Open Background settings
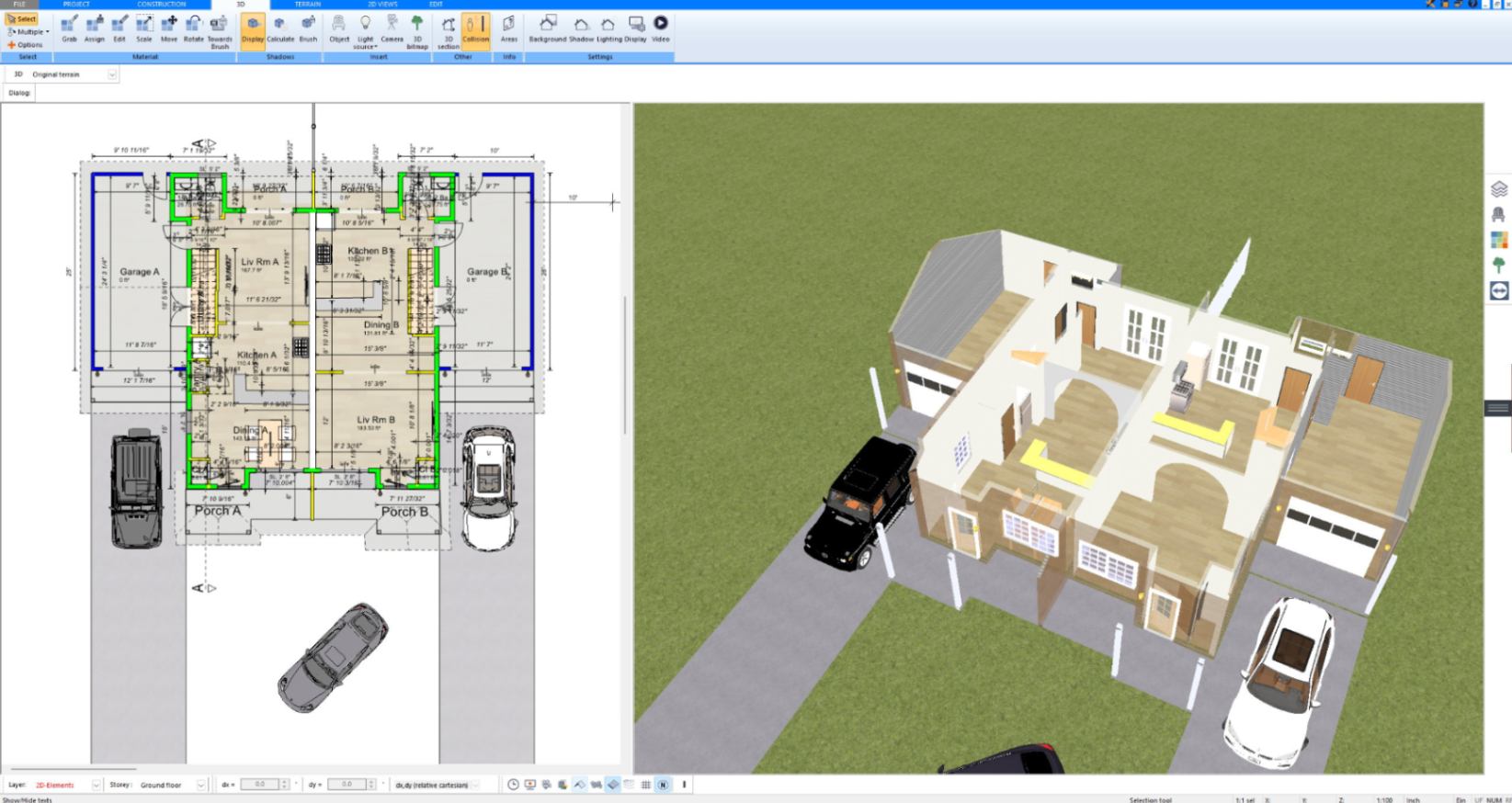The image size is (1512, 803). (548, 29)
